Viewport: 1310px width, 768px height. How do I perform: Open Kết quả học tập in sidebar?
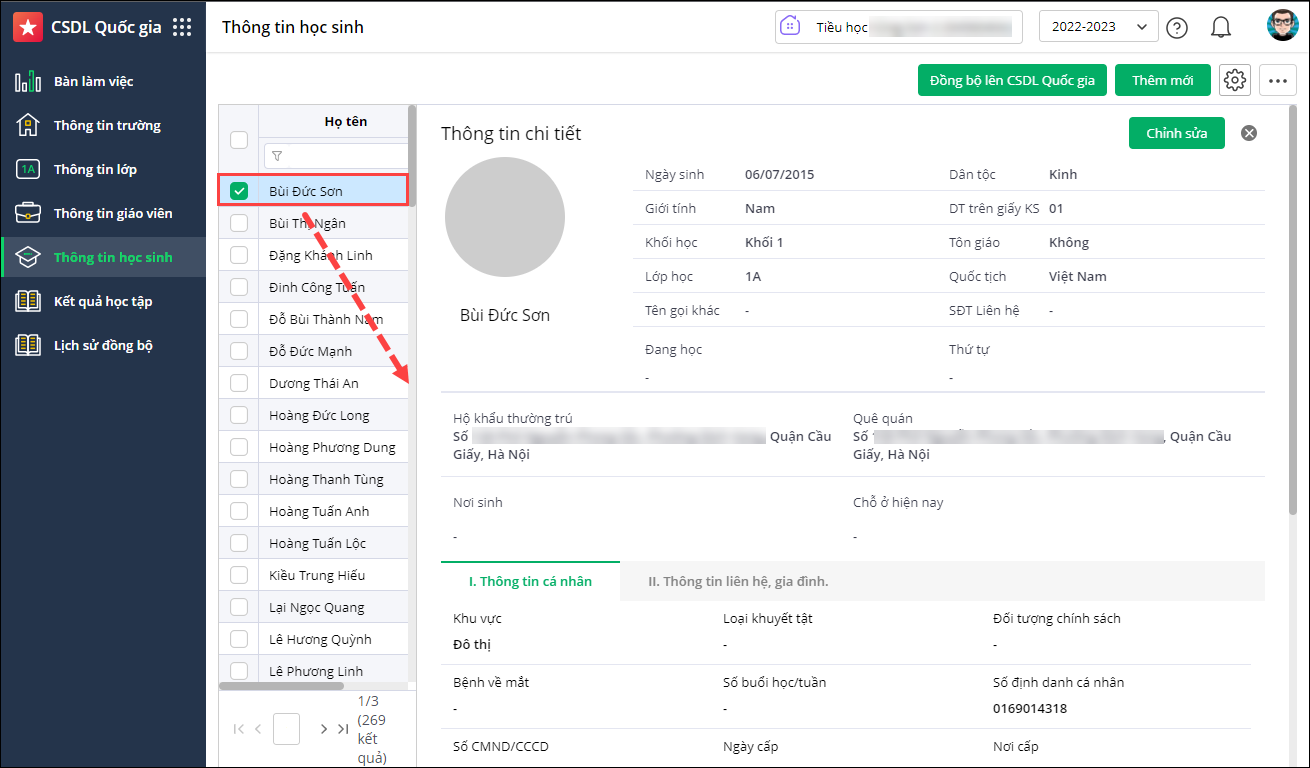[103, 301]
